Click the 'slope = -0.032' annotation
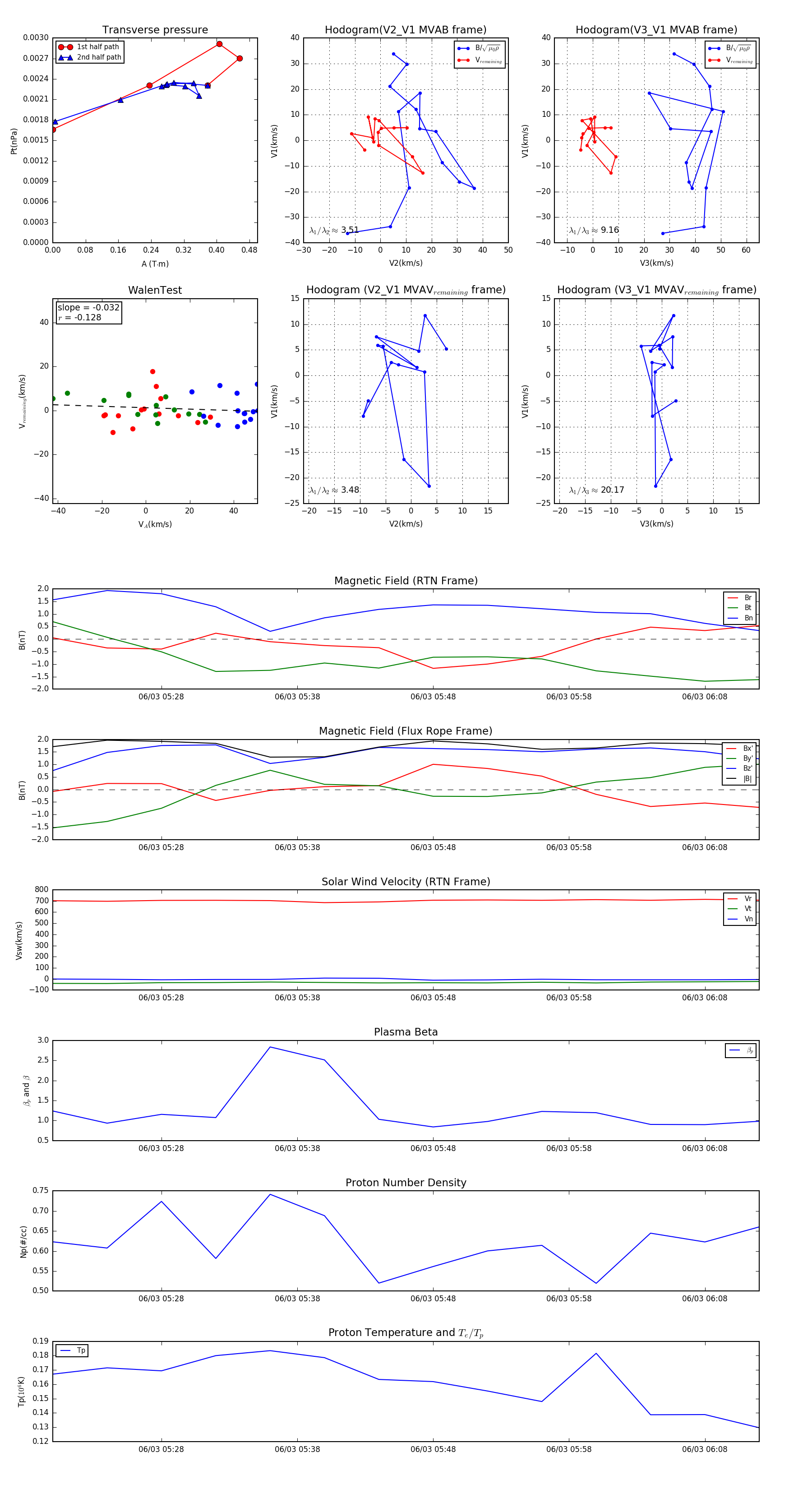This screenshot has height=1489, width=812. pos(88,308)
